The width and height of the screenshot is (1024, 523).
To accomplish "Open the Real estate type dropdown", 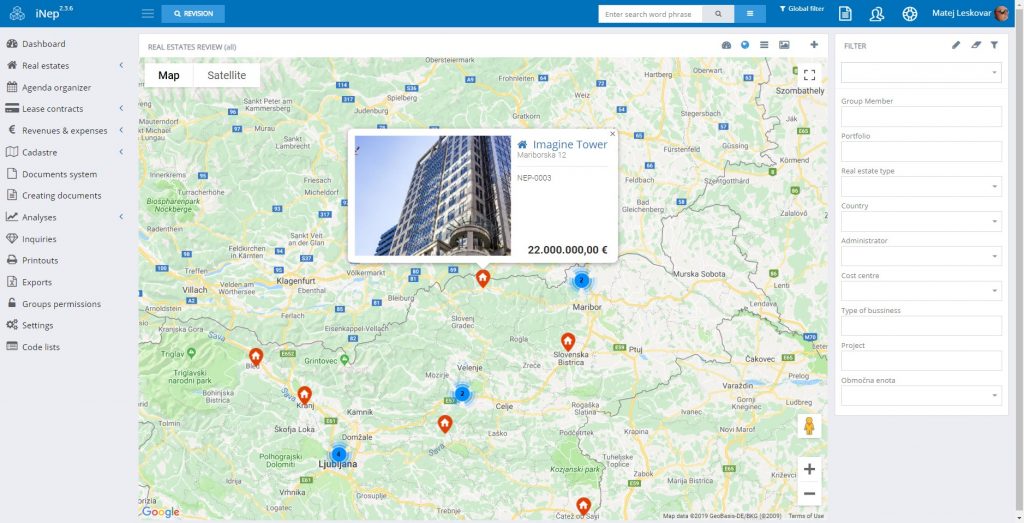I will tap(921, 186).
